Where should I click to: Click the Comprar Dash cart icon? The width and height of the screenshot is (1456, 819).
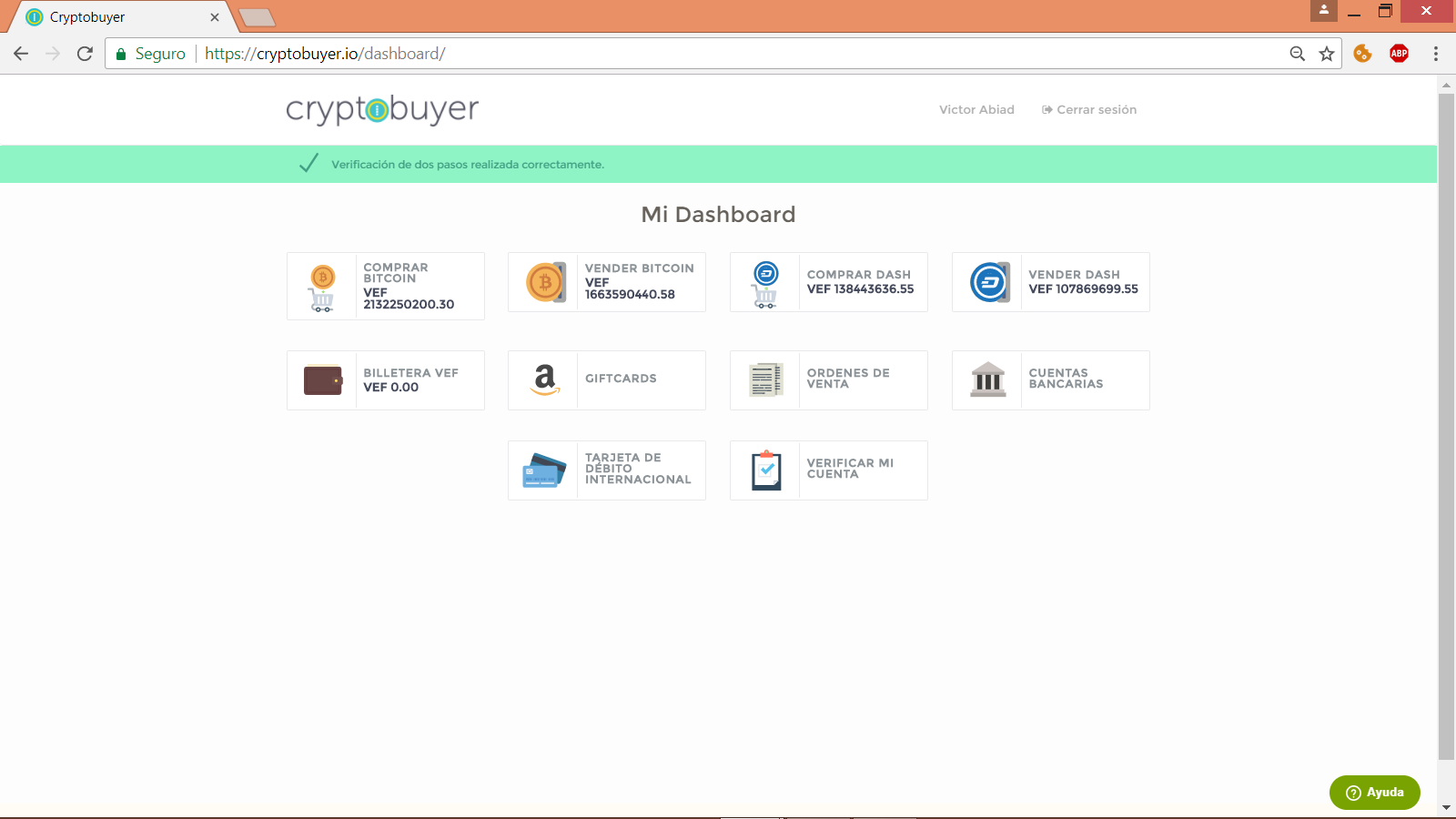pos(765,284)
